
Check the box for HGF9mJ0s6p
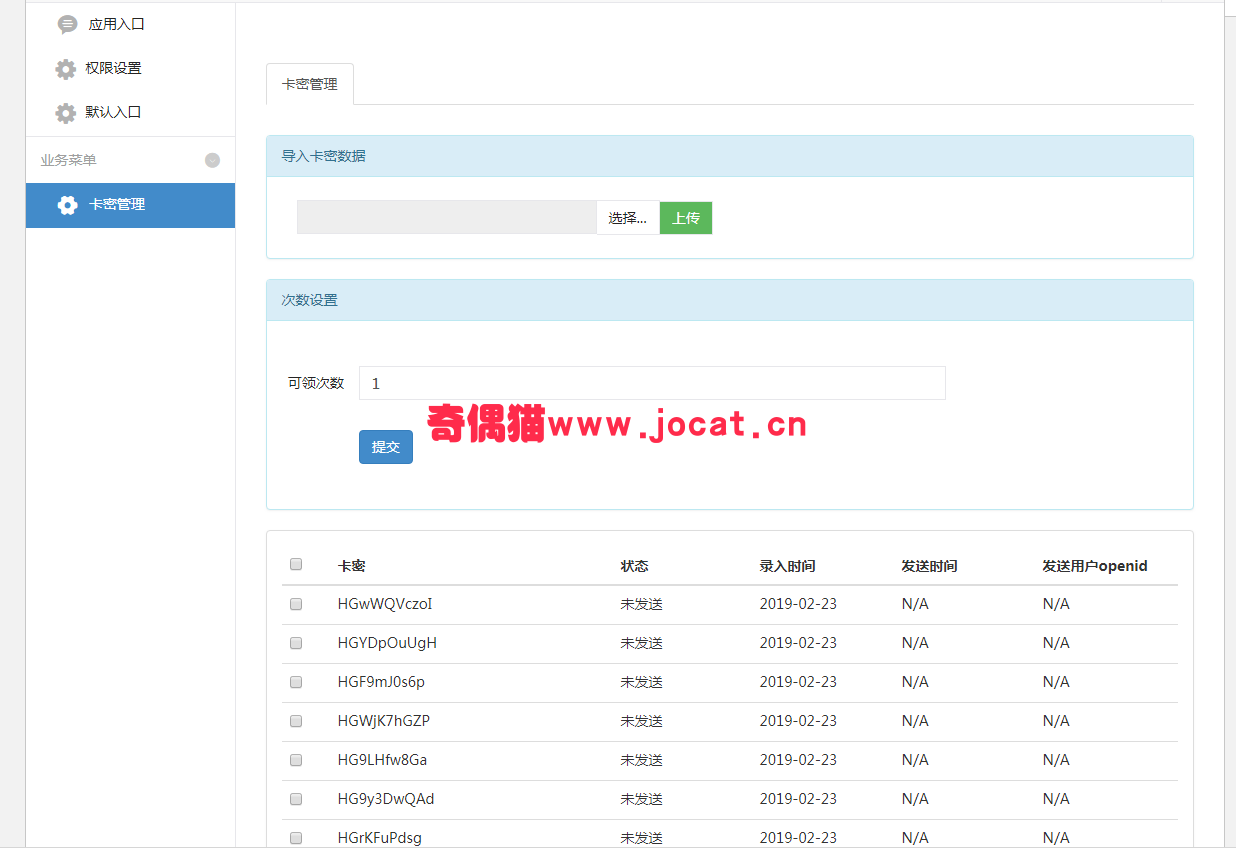pyautogui.click(x=296, y=682)
